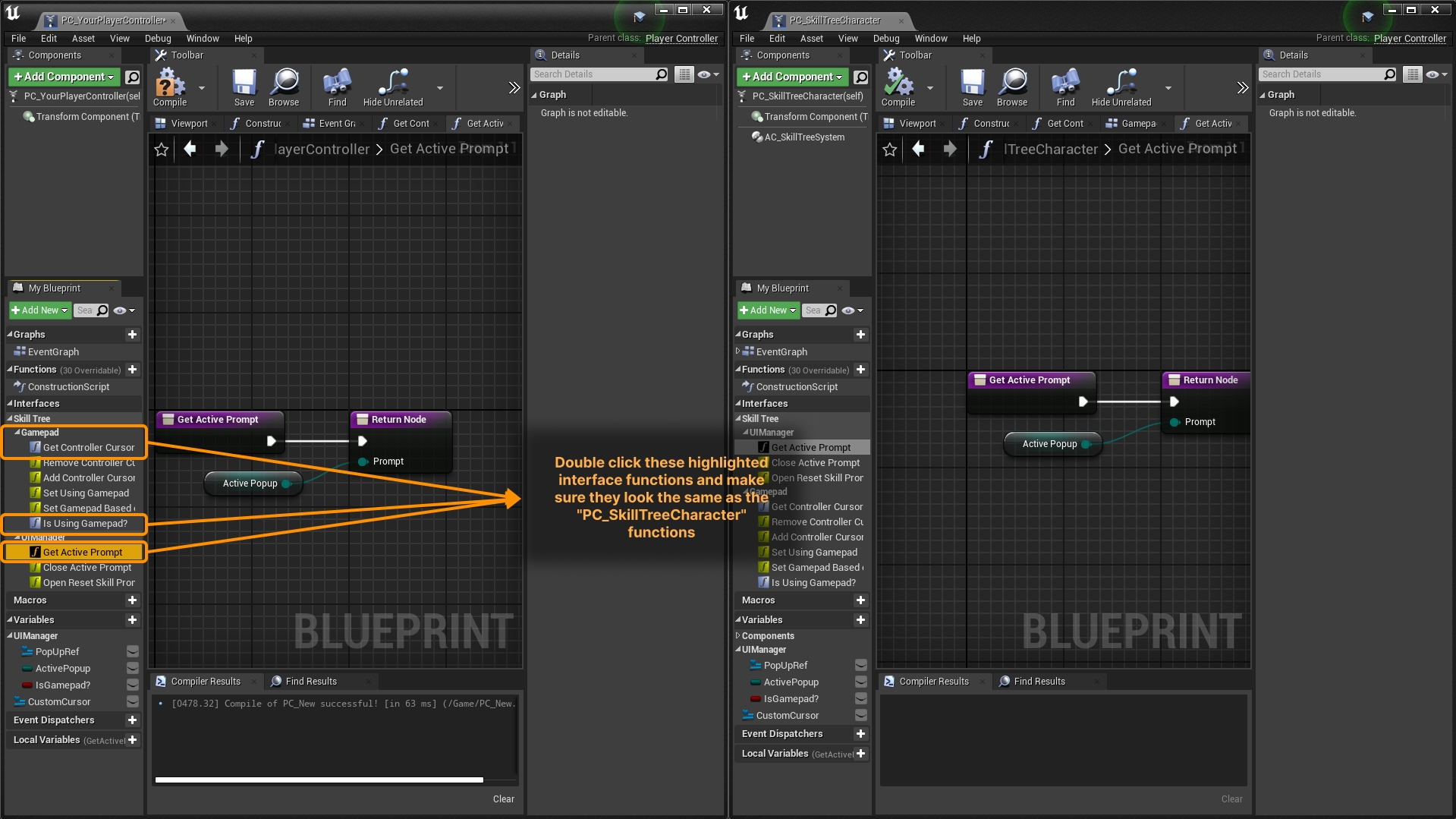Expand the EventGraph item in right panel
1456x819 pixels.
tap(737, 351)
